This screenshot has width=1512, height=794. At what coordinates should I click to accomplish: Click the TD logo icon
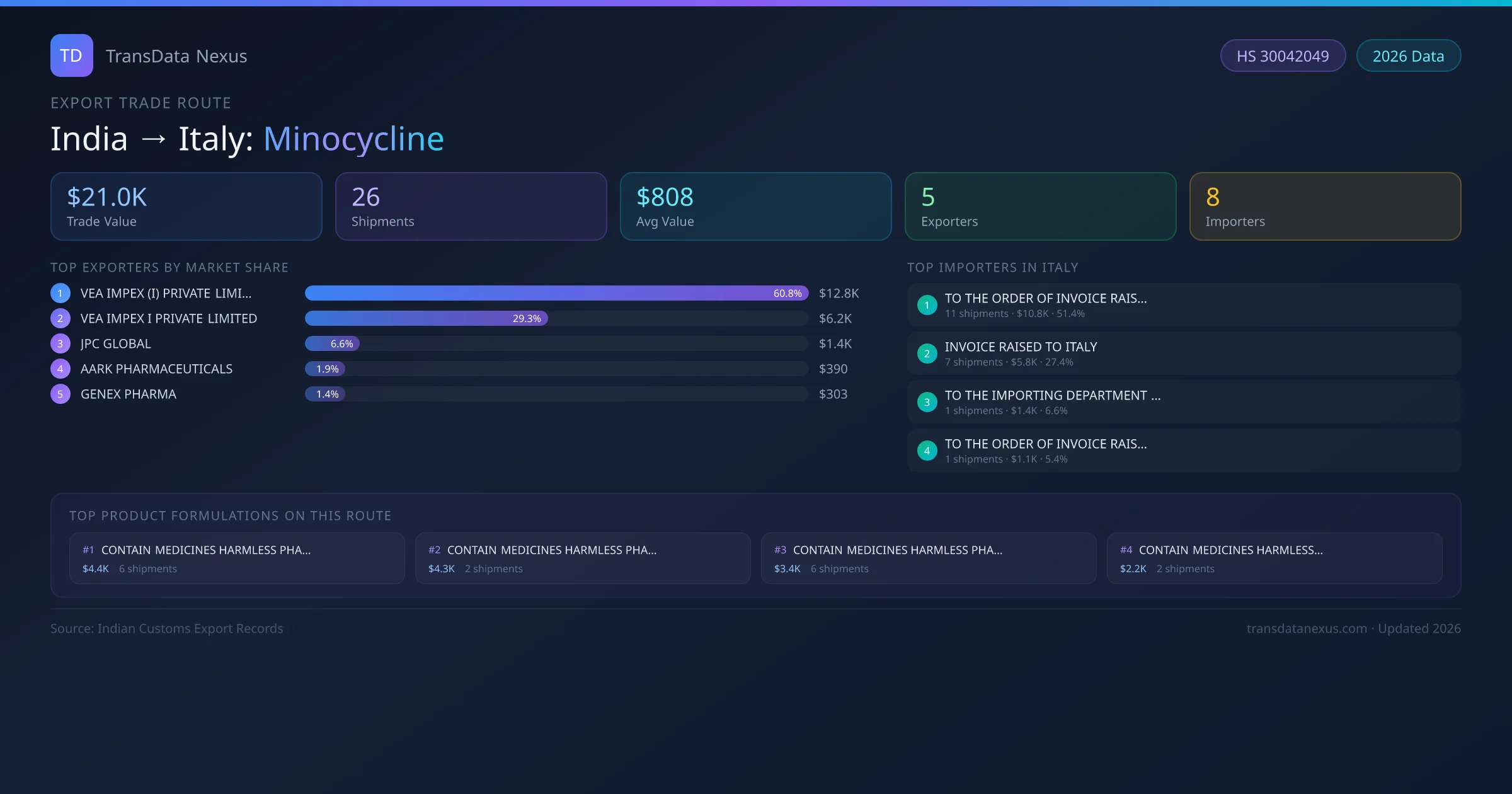(x=71, y=55)
